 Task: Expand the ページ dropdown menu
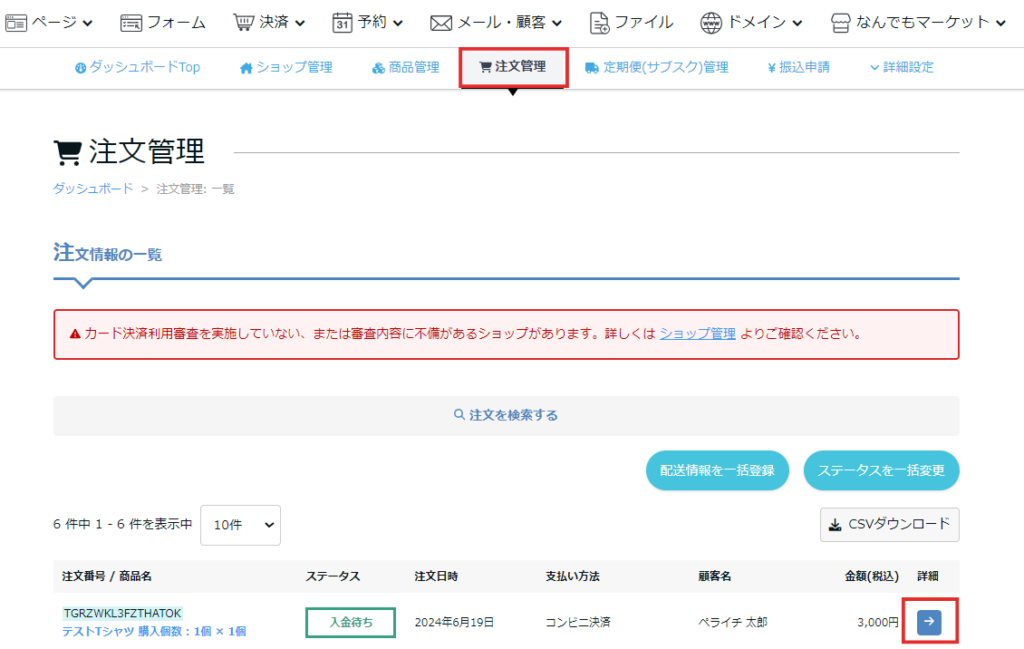coord(50,22)
